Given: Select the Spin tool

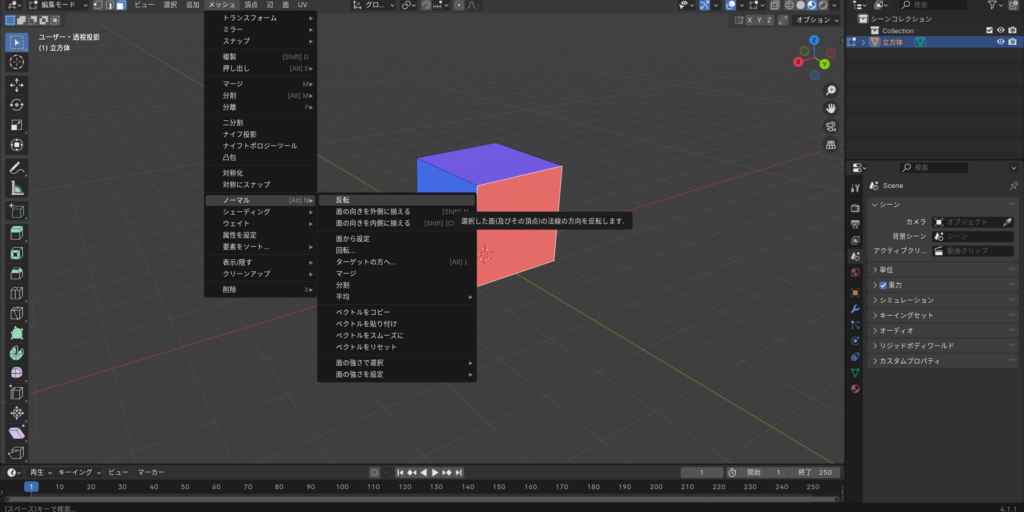Looking at the screenshot, I should (x=17, y=353).
